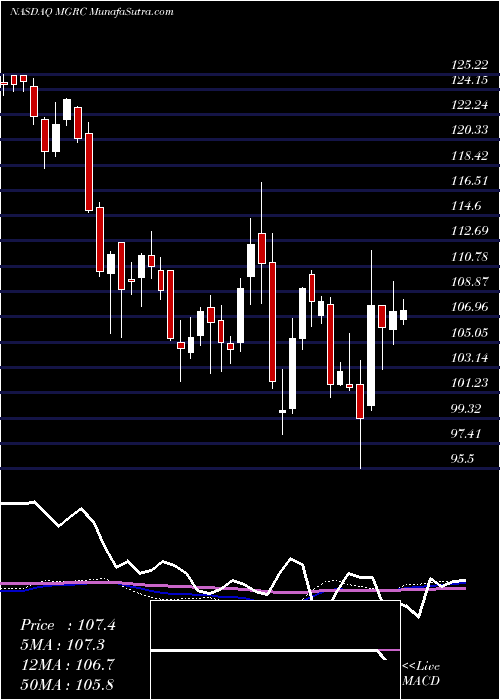This screenshot has height=700, width=500.
Task: Click the 12MA : 106.7 readout
Action: pos(68,664)
